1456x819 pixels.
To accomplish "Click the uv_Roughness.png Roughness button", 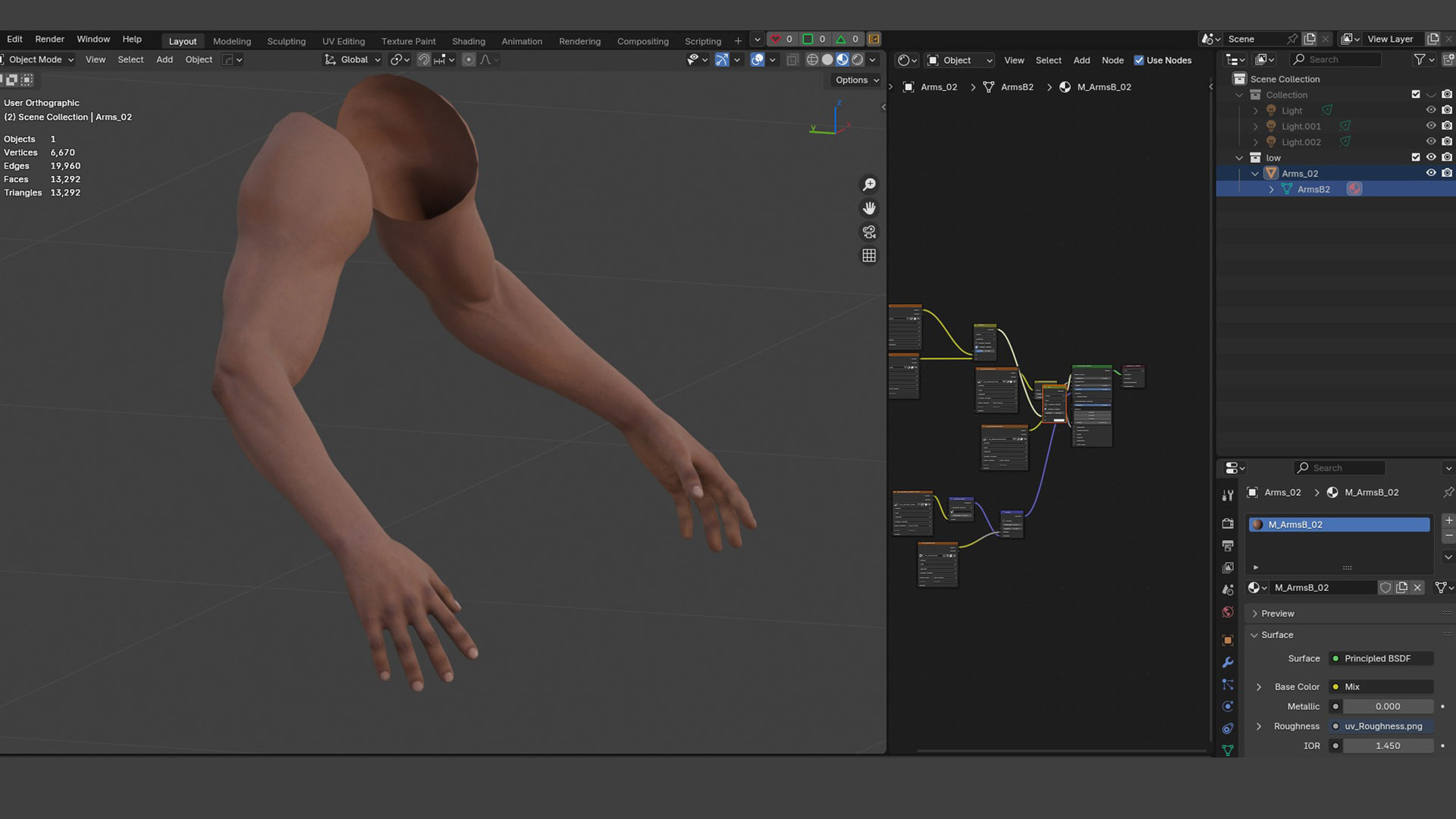I will point(1381,726).
